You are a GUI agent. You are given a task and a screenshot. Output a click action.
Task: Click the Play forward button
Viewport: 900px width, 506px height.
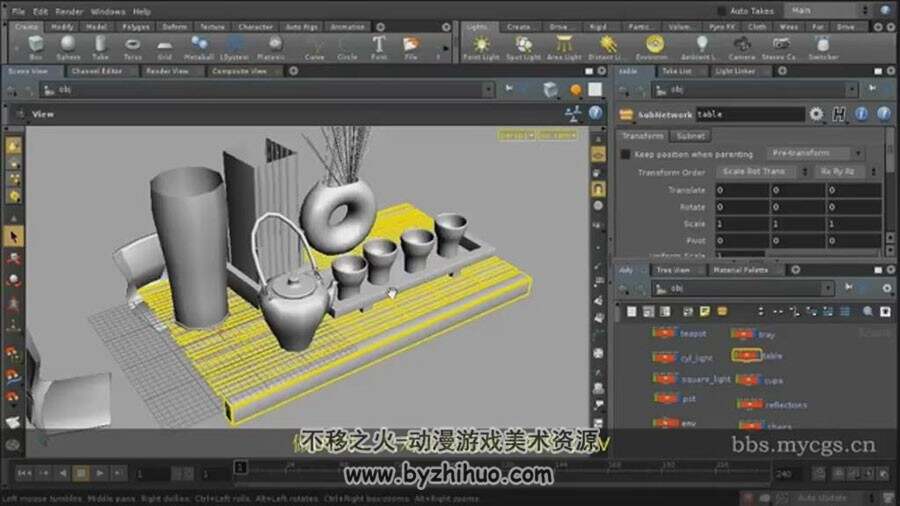click(x=100, y=473)
